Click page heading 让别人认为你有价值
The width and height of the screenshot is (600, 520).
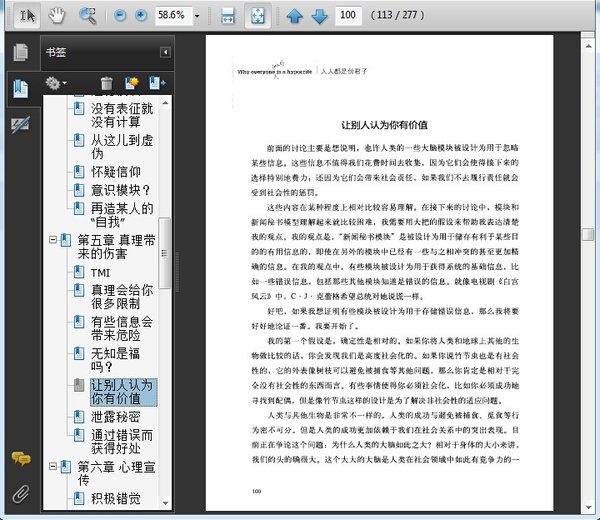point(384,125)
